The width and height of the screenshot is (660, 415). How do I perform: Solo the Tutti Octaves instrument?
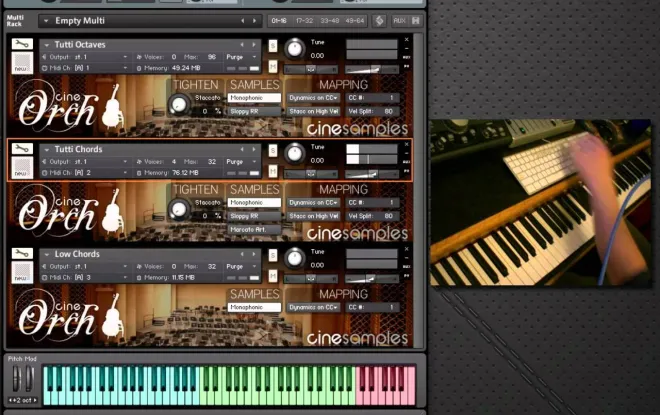[273, 45]
